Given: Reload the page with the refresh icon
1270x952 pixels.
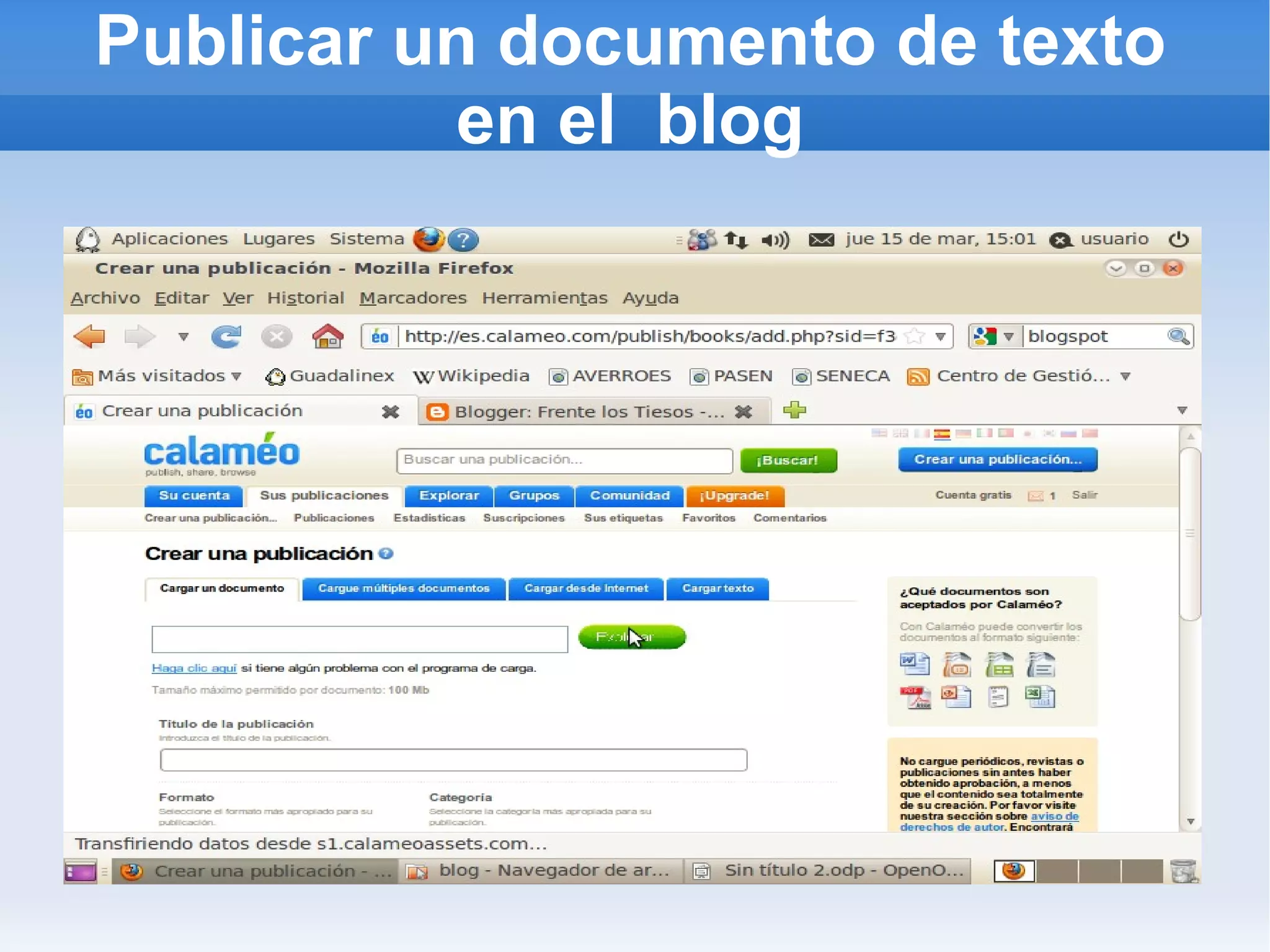Looking at the screenshot, I should pos(226,337).
